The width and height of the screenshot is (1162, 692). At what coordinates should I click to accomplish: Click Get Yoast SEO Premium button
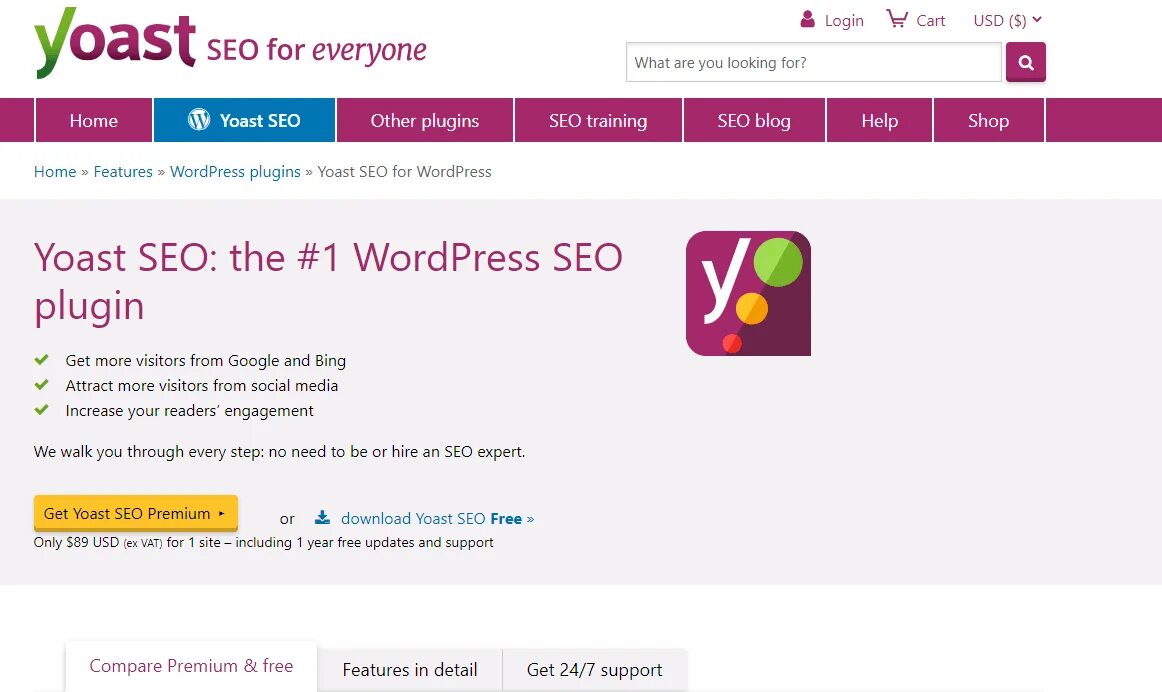click(136, 513)
